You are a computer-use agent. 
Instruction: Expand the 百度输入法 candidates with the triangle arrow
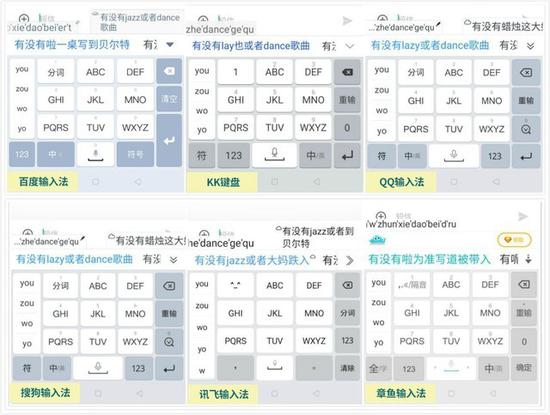tap(170, 45)
